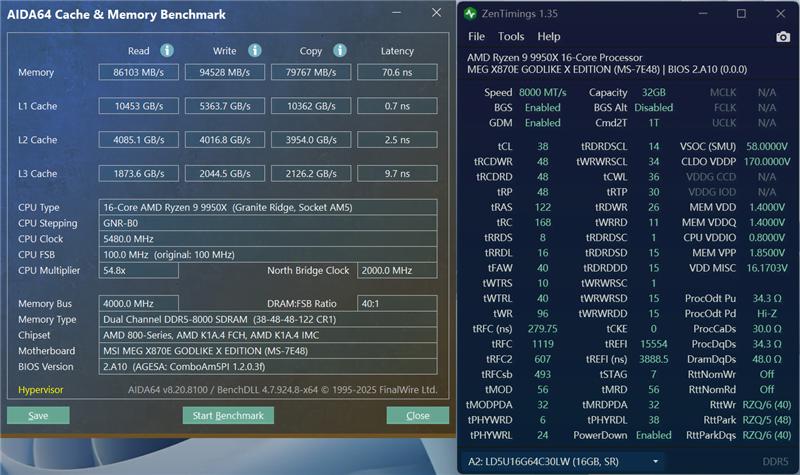Click the Copy info icon in AIDA64

click(x=340, y=50)
